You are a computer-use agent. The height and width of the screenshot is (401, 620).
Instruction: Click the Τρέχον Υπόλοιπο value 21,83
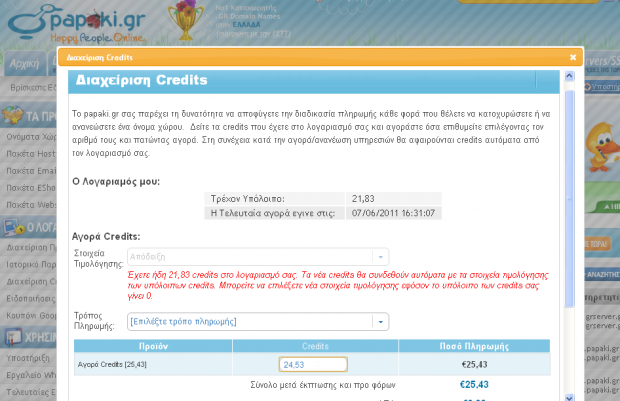(363, 199)
